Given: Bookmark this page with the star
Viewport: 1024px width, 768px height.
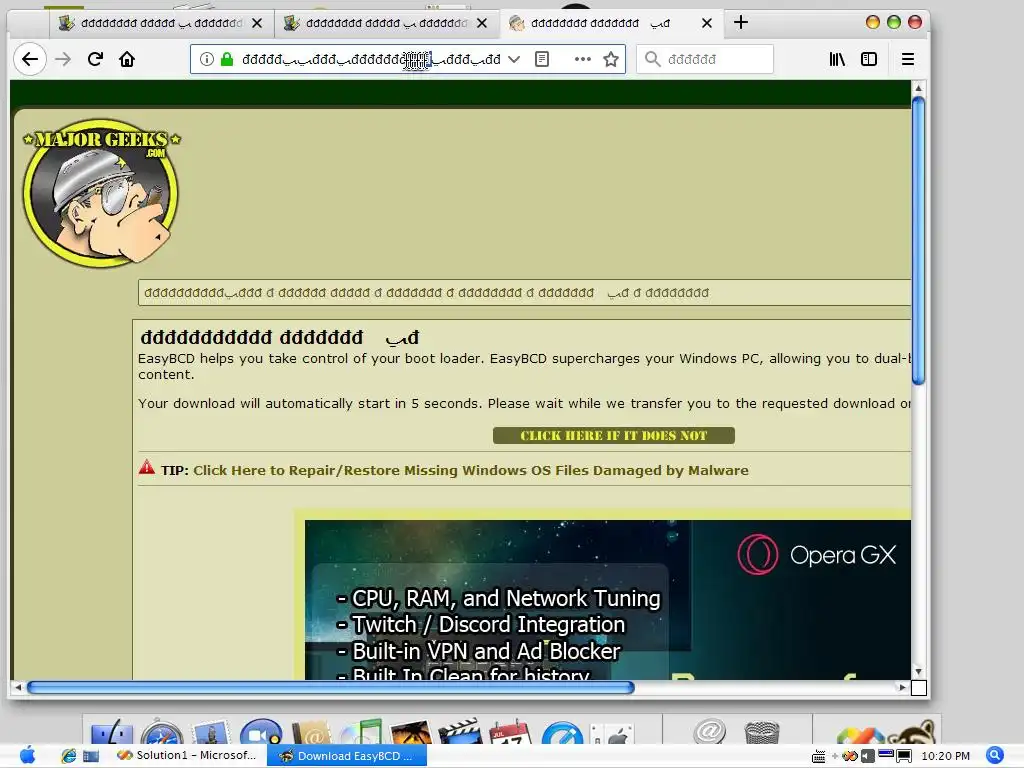Looking at the screenshot, I should coord(611,59).
